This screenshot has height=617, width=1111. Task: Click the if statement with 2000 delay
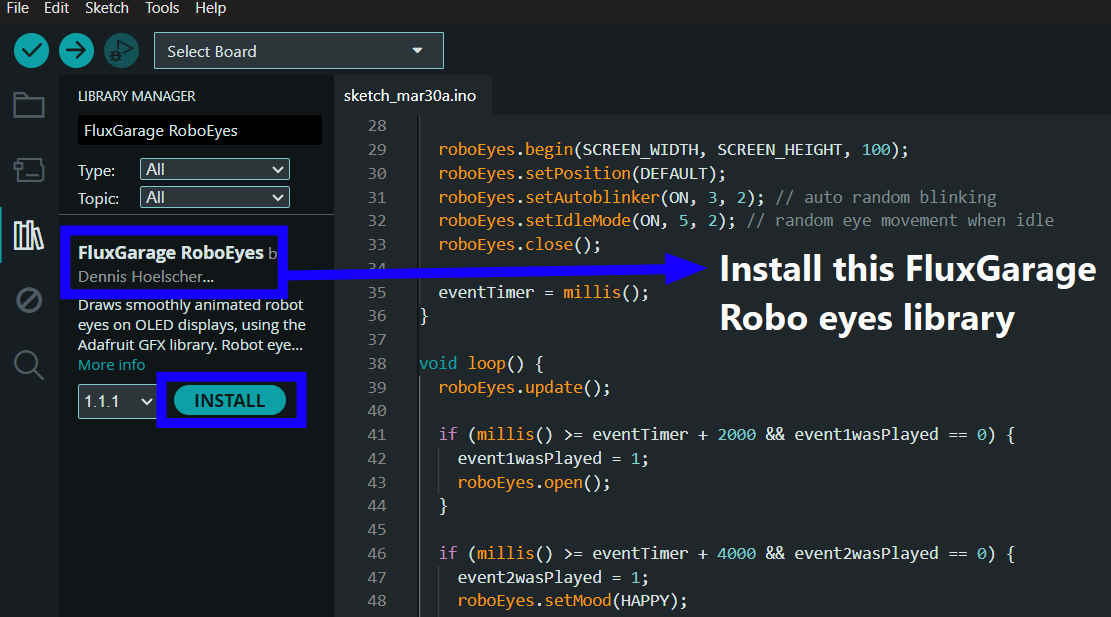point(727,434)
